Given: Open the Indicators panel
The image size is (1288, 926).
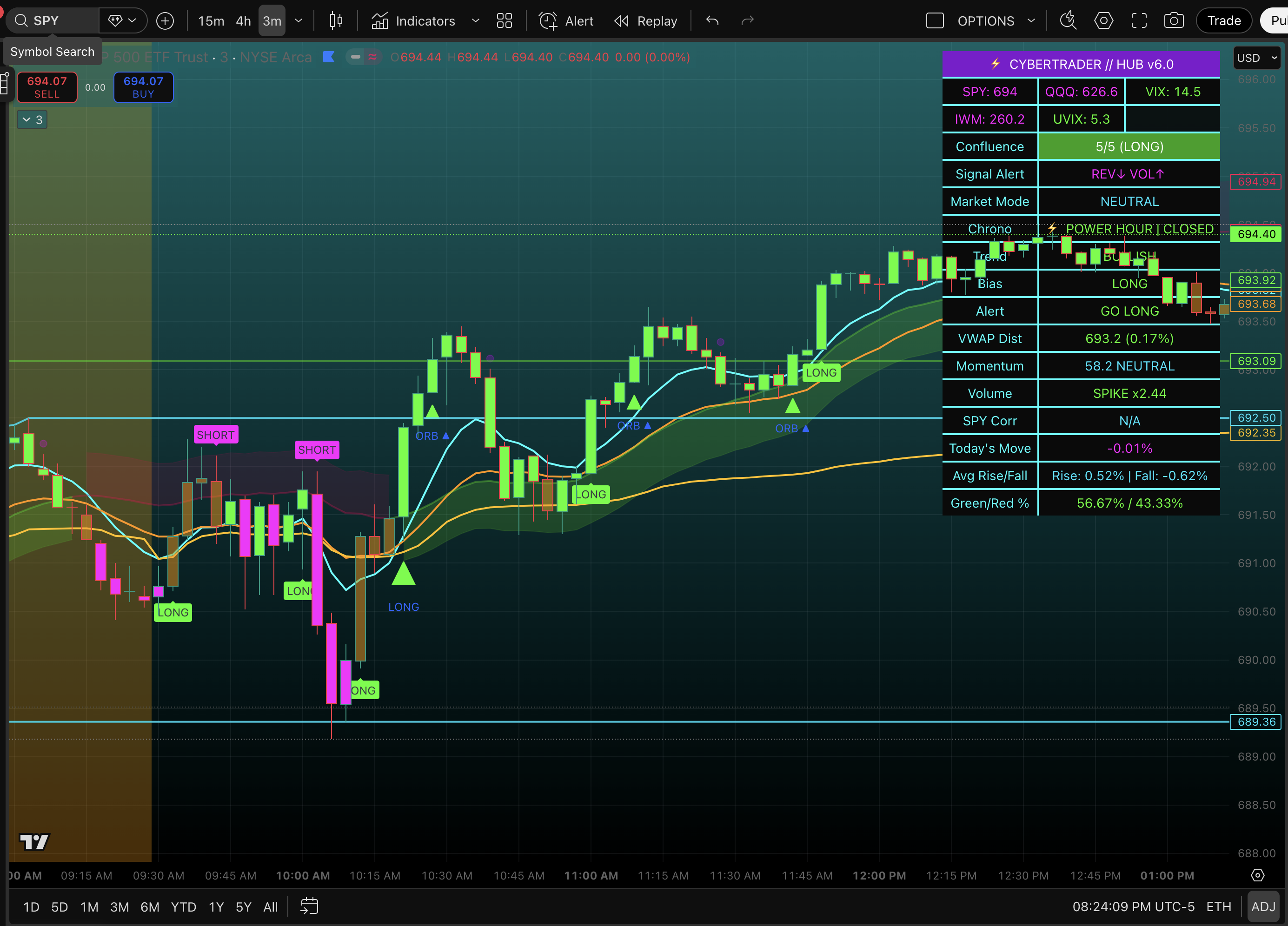Looking at the screenshot, I should (x=416, y=20).
